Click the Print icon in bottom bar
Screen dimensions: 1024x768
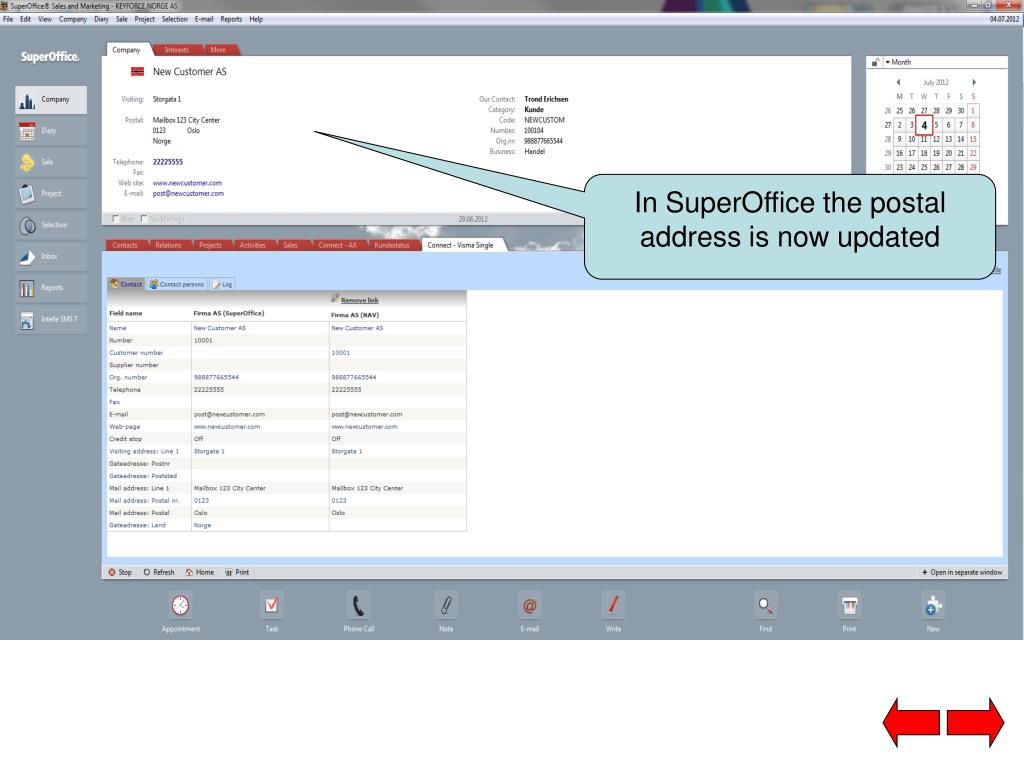click(849, 606)
